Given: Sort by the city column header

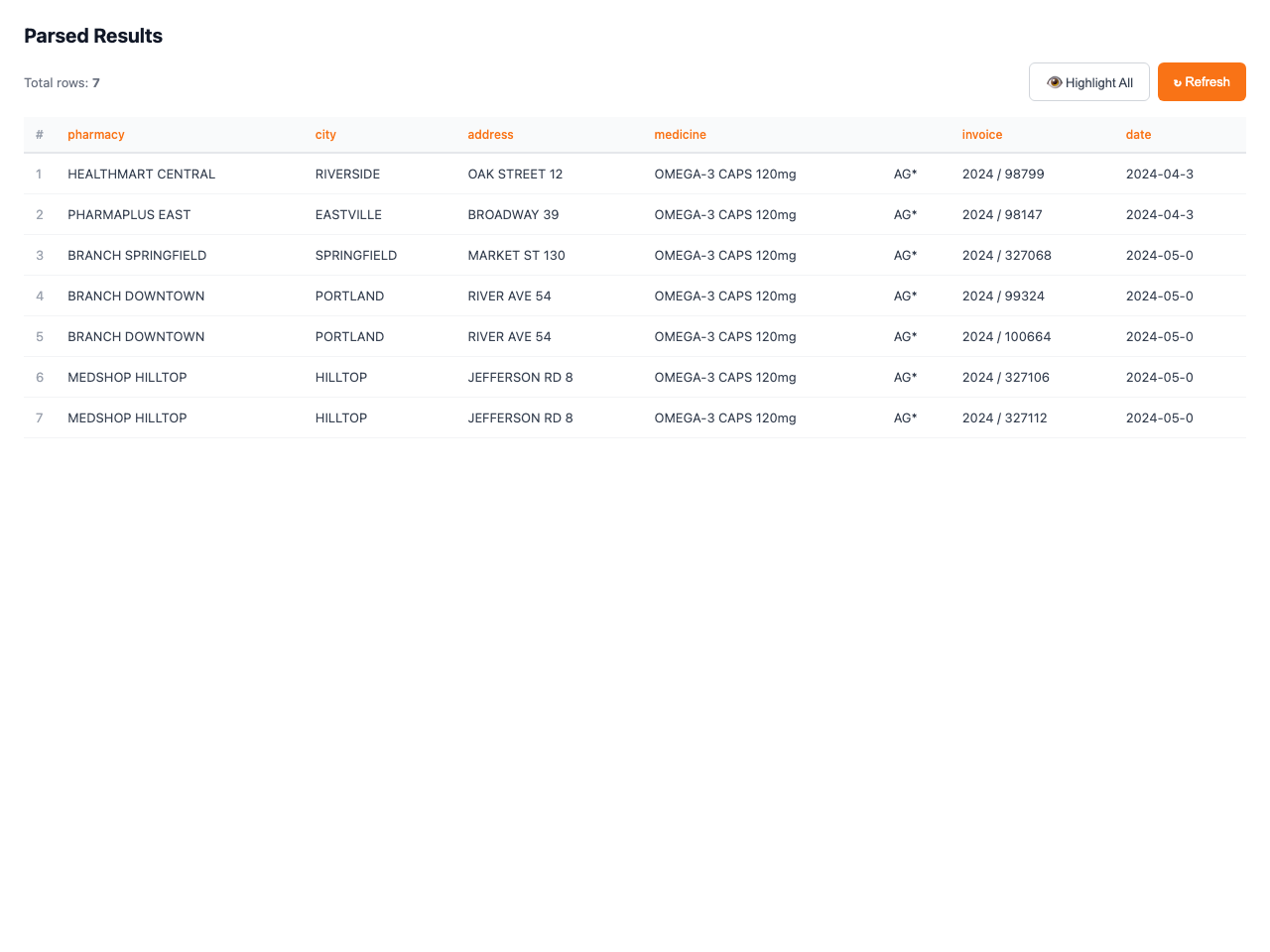Looking at the screenshot, I should point(325,134).
